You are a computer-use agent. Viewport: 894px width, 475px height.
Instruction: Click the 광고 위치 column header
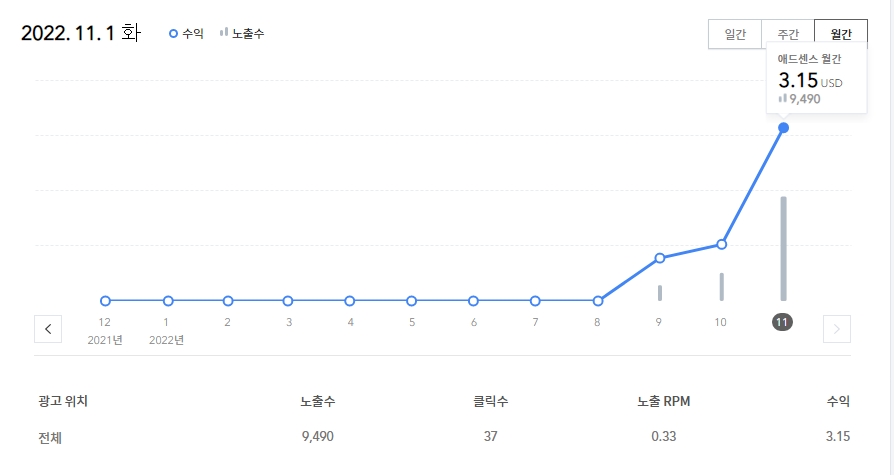coord(63,401)
